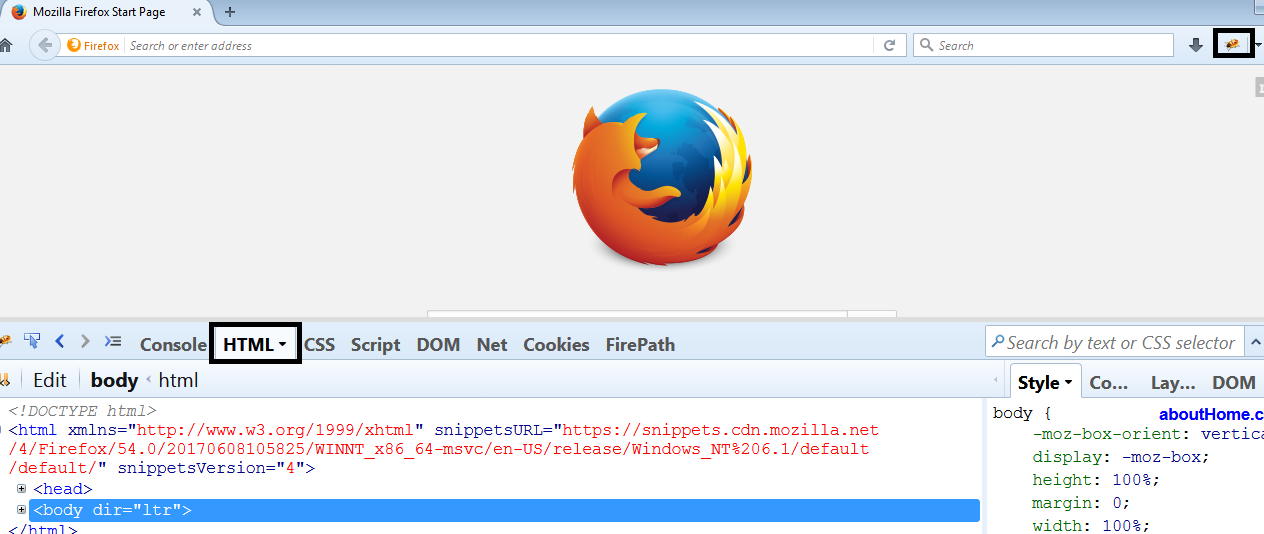Image resolution: width=1264 pixels, height=534 pixels.
Task: Click the Home icon in the toolbar
Action: [5, 45]
